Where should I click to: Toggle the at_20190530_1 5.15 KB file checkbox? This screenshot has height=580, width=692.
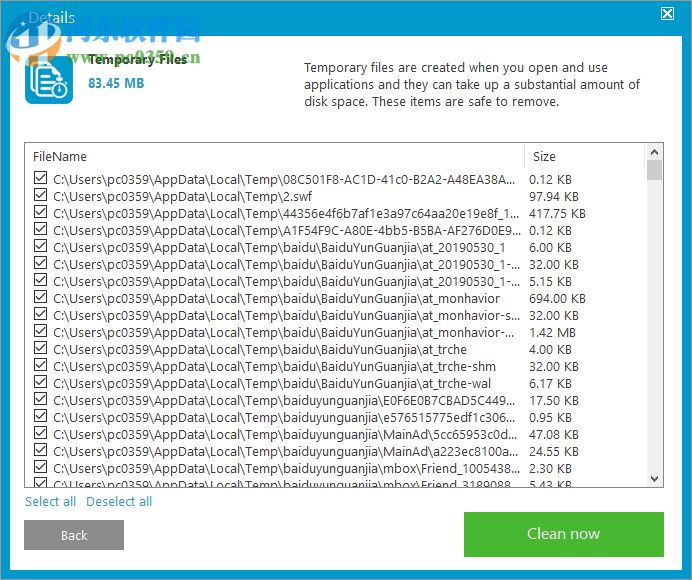point(40,280)
